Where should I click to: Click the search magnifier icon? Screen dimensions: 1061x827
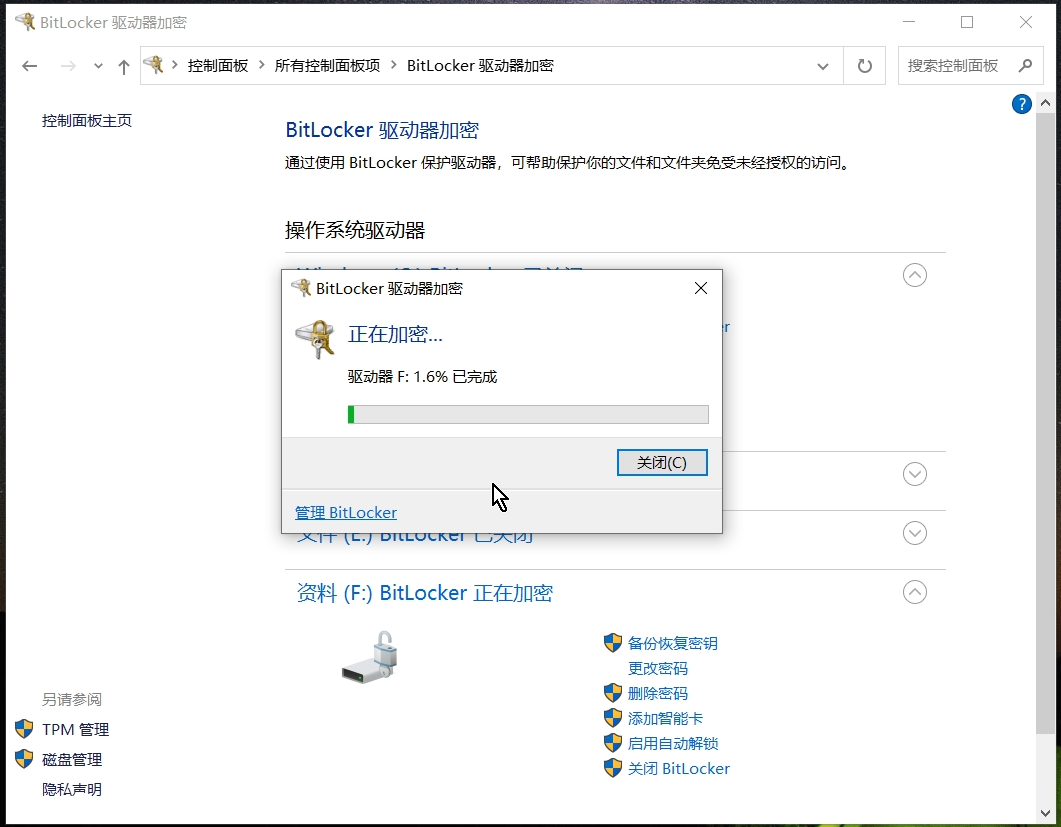(x=1025, y=66)
